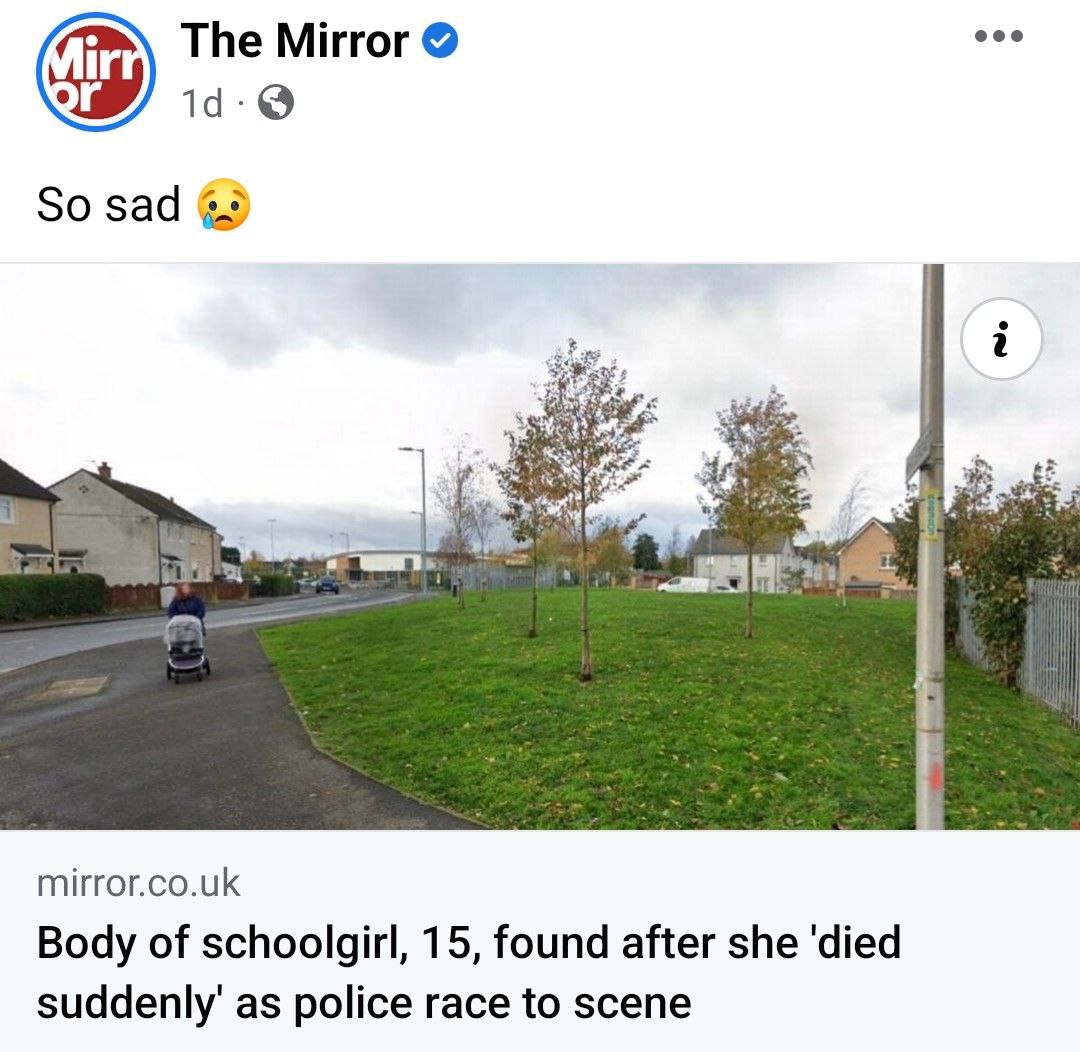1080x1052 pixels.
Task: Open the "1d" post timestamp
Action: click(202, 103)
